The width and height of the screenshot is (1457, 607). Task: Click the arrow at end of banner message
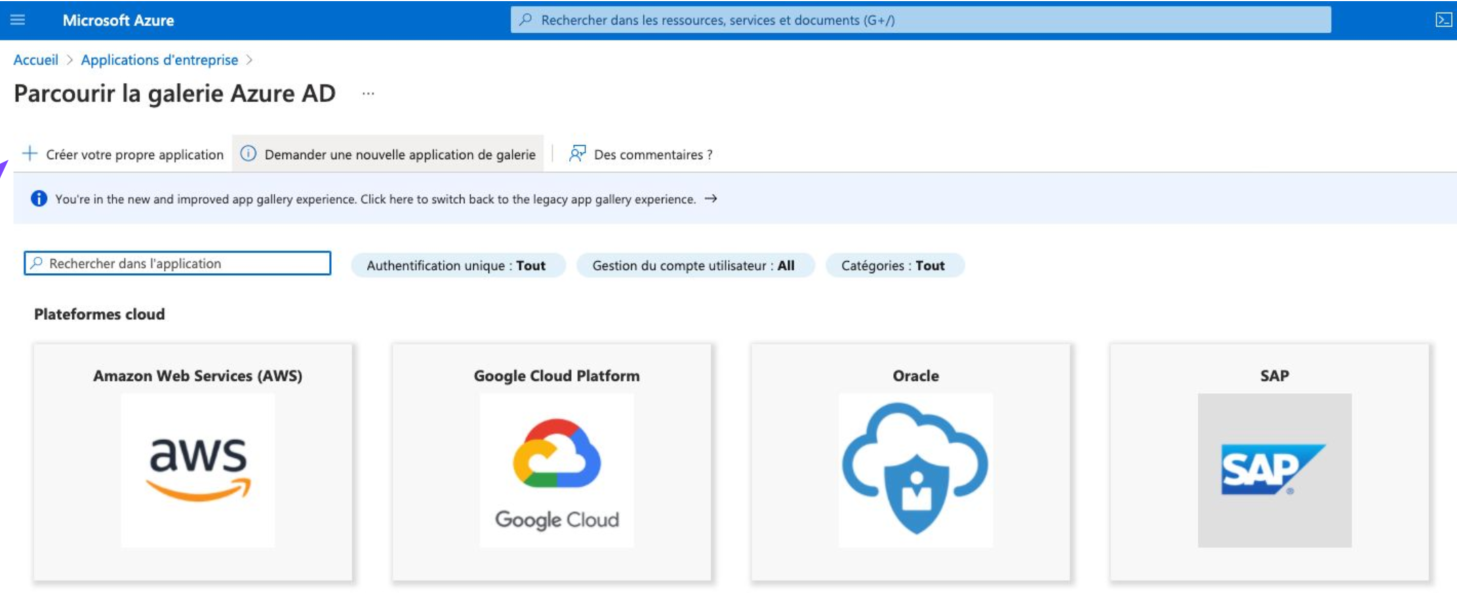coord(710,199)
